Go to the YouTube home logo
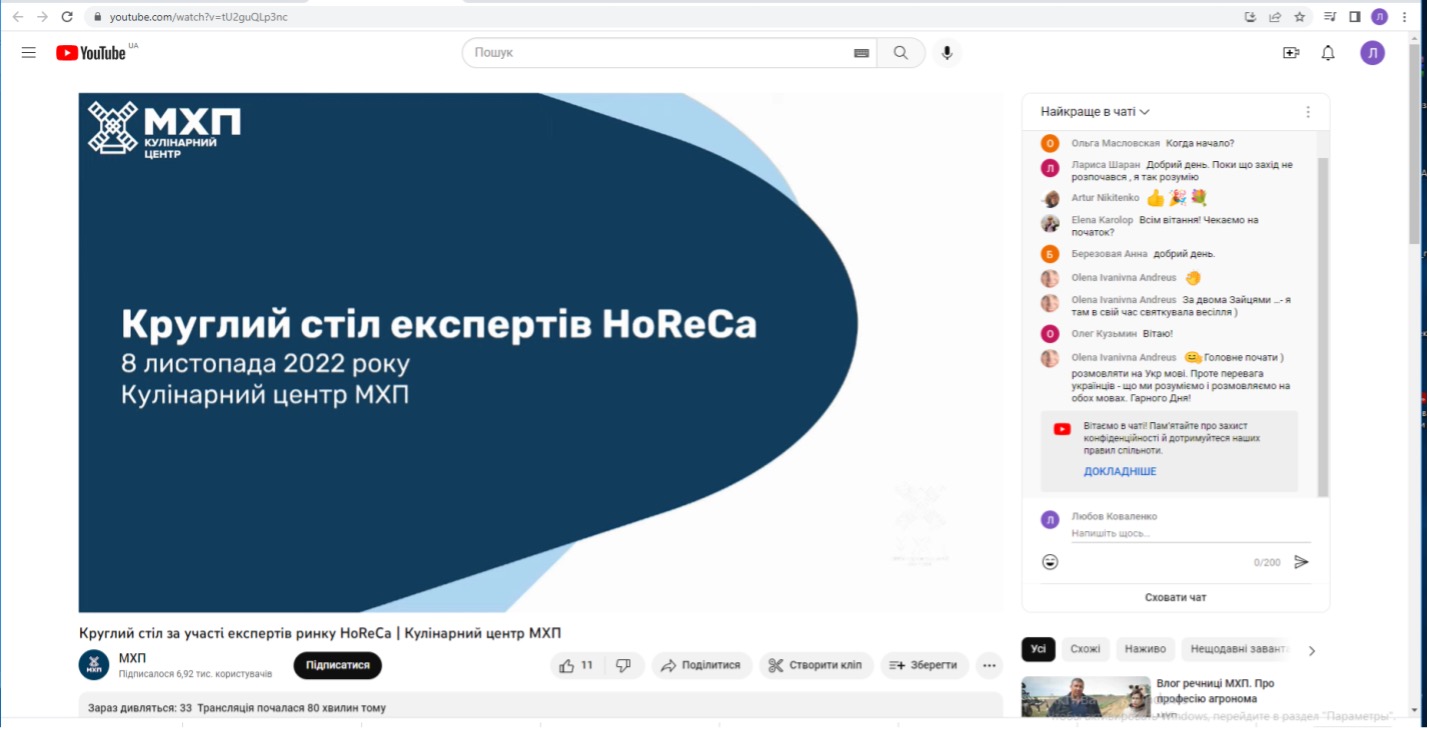 click(91, 53)
